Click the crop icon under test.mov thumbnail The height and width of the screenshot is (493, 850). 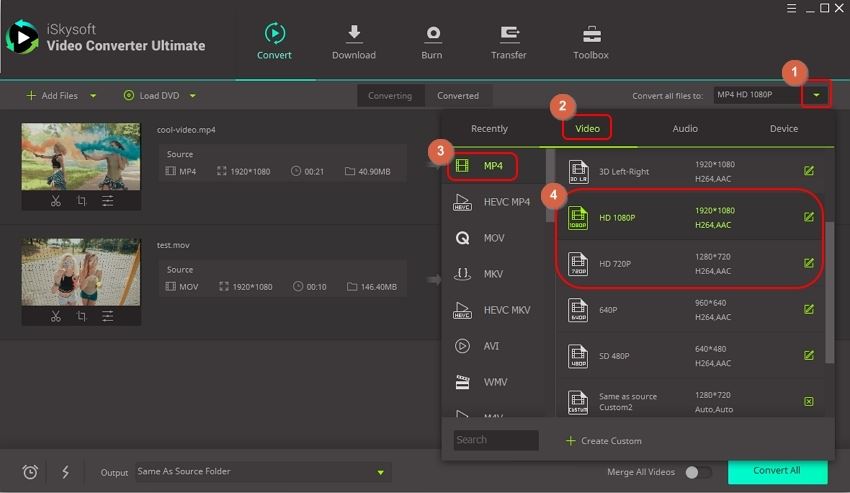81,316
